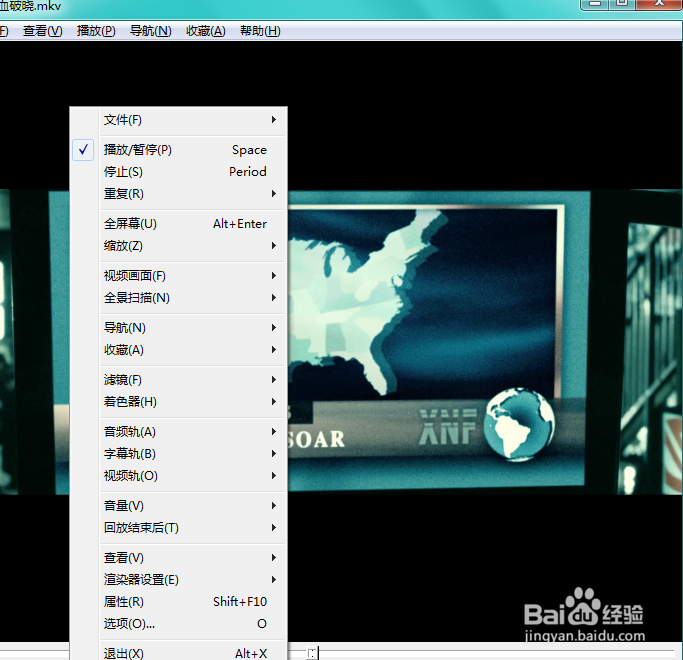683x660 pixels.
Task: Expand 收藏(A) in the context menu
Action: pos(178,350)
